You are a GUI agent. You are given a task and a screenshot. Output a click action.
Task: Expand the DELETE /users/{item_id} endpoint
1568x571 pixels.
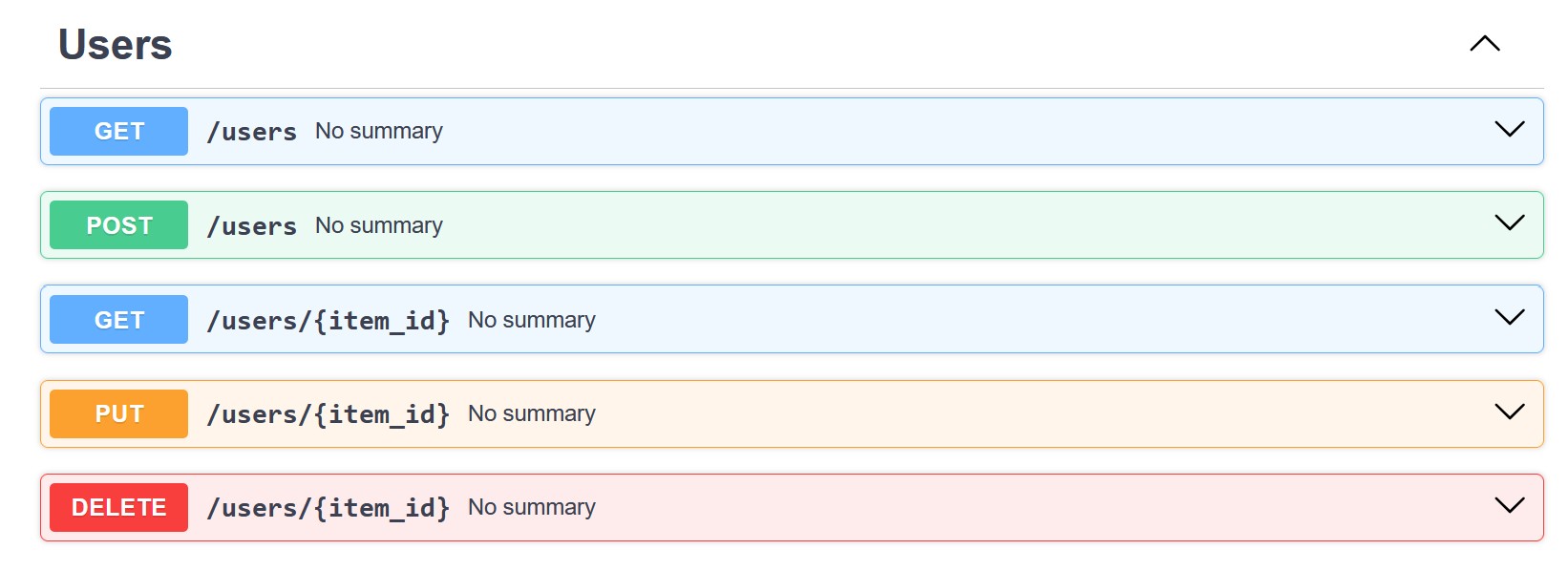(1509, 507)
